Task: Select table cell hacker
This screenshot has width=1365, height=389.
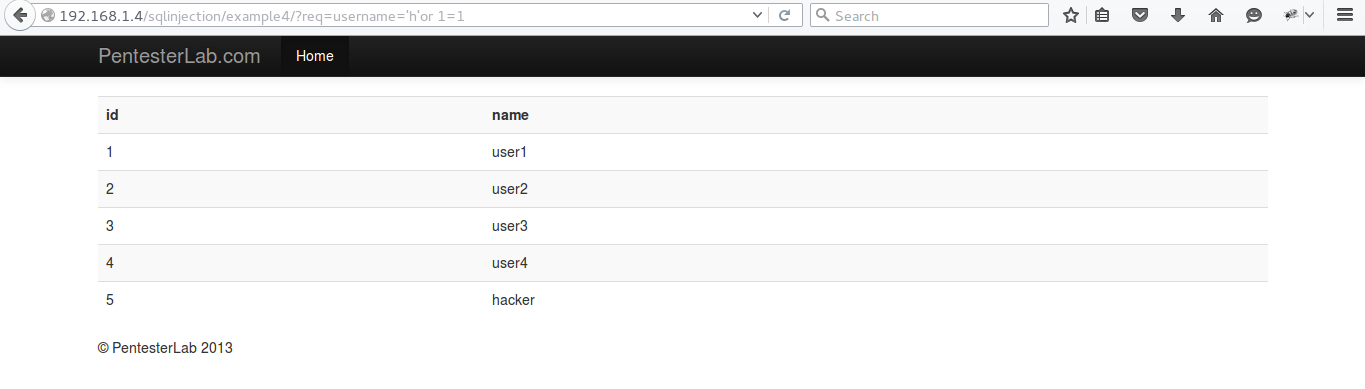Action: pyautogui.click(x=513, y=300)
